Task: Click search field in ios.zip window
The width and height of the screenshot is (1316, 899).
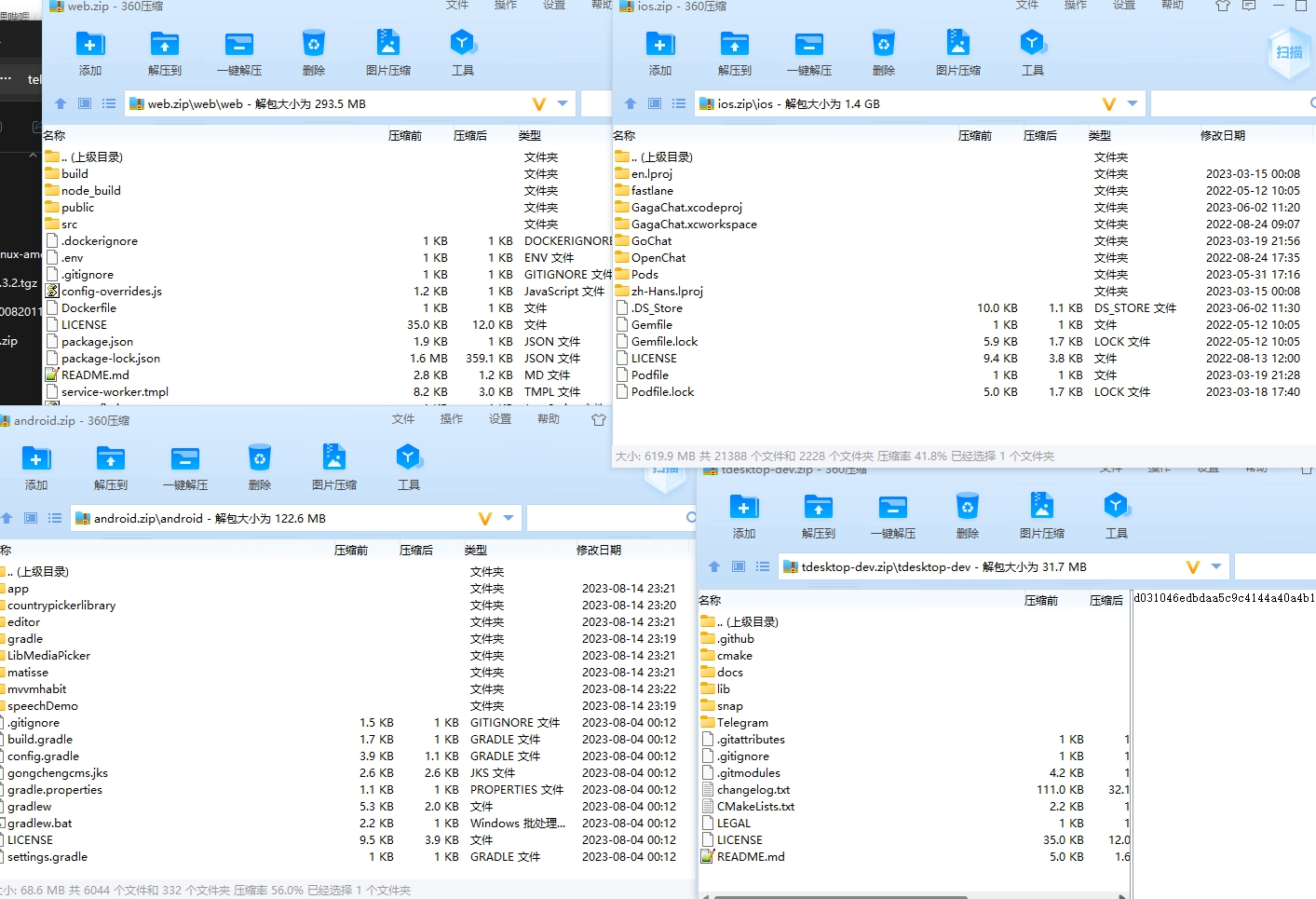Action: click(x=1233, y=103)
